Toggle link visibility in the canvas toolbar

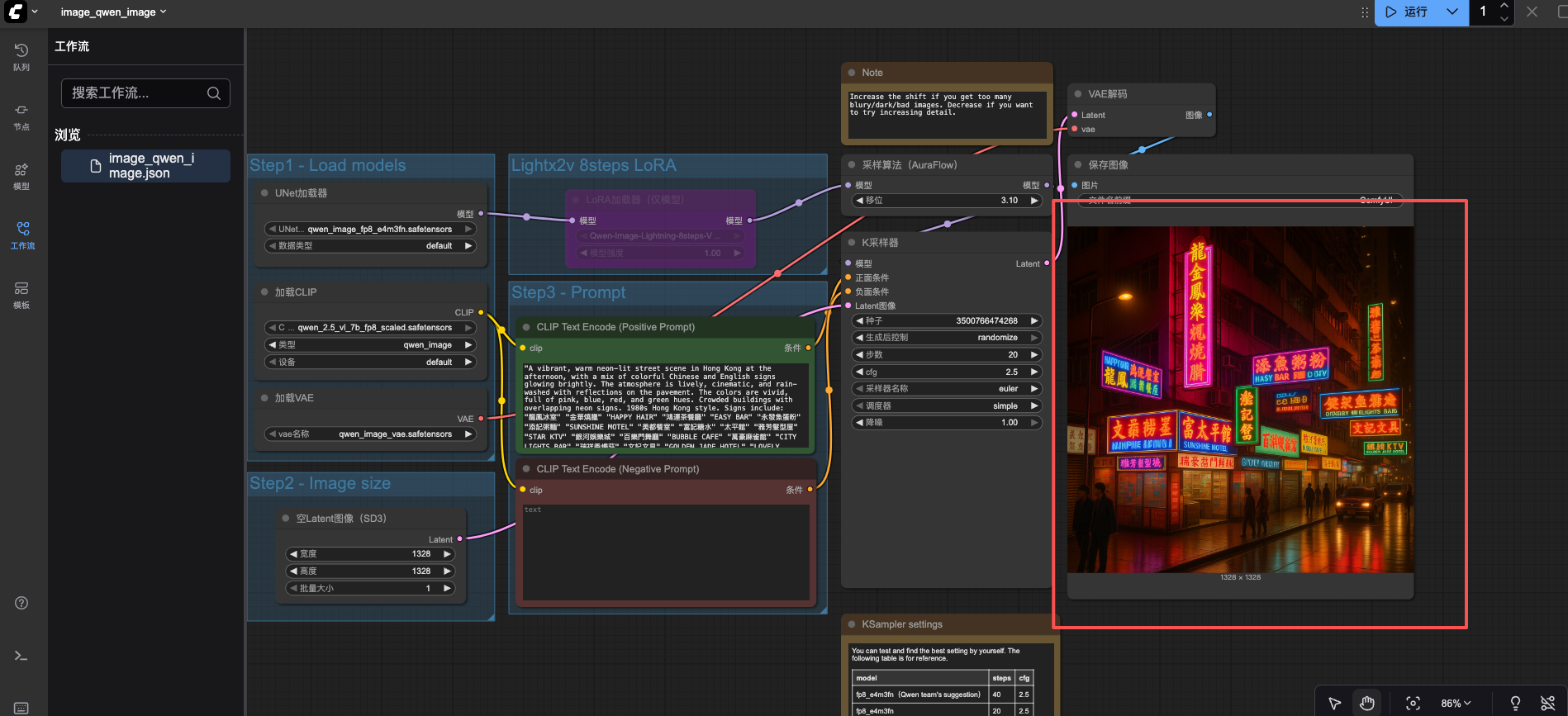tap(1547, 703)
